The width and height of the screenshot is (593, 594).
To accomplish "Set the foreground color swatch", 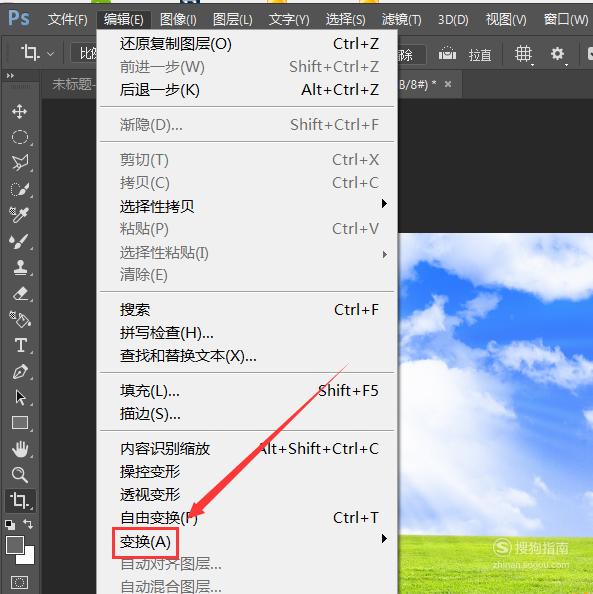I will point(15,545).
